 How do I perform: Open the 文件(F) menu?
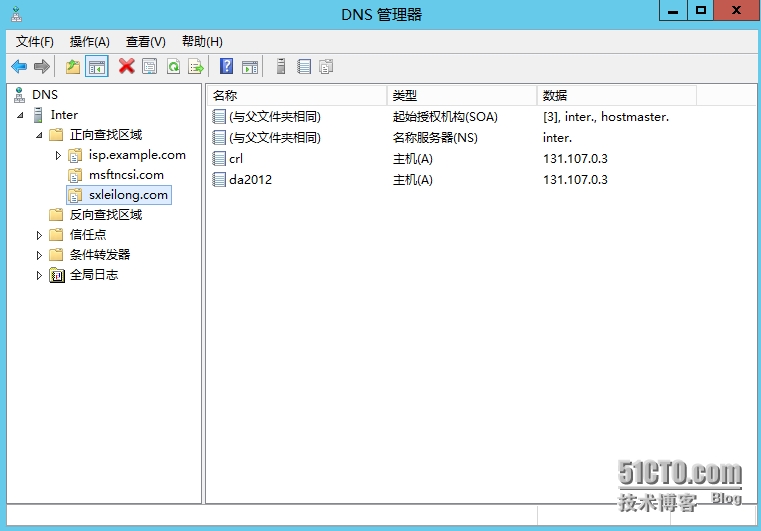point(34,42)
